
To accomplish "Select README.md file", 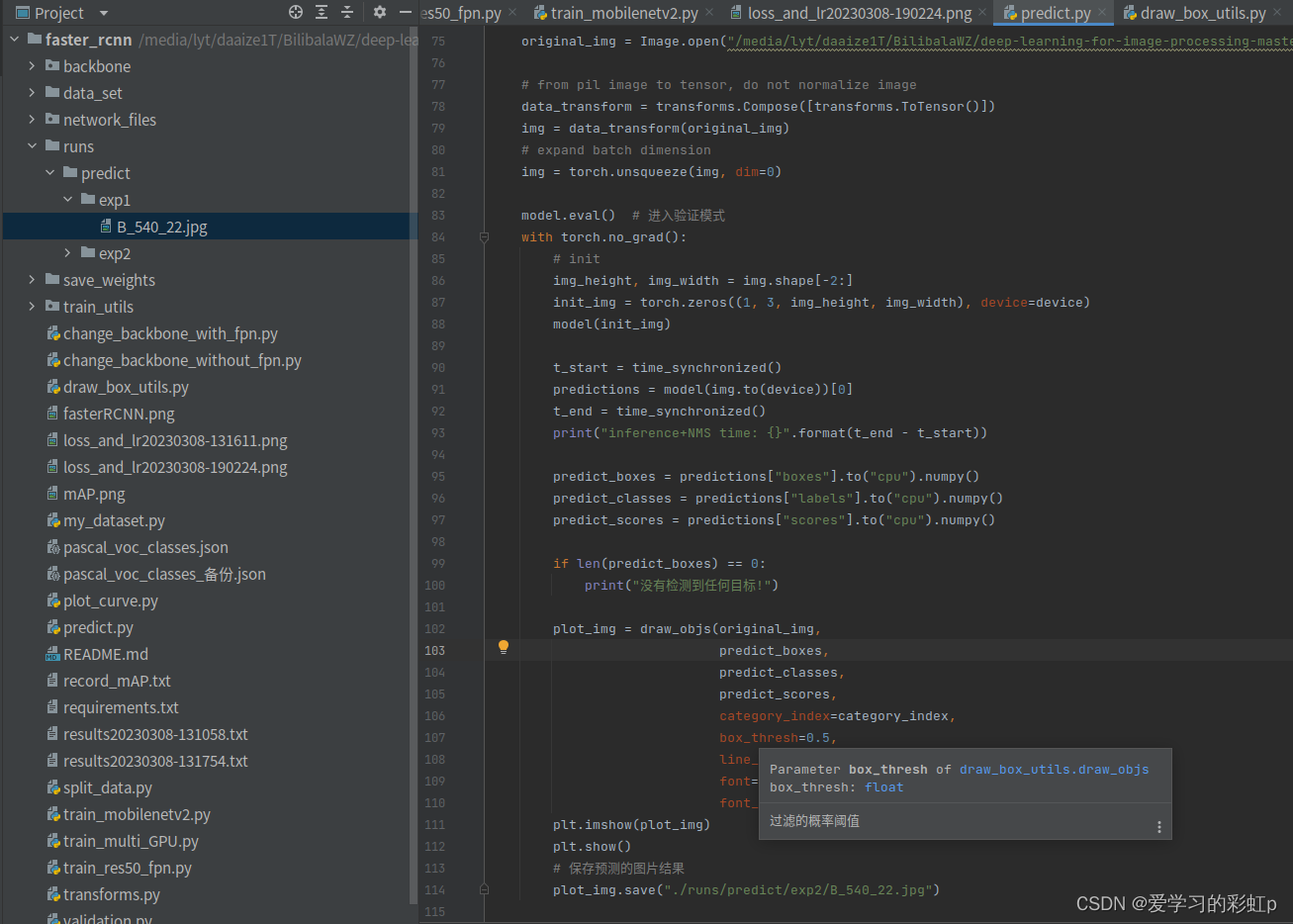I will [106, 654].
